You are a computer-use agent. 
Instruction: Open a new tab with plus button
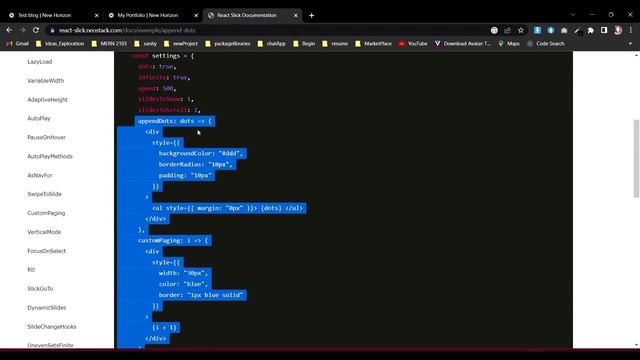pyautogui.click(x=311, y=16)
